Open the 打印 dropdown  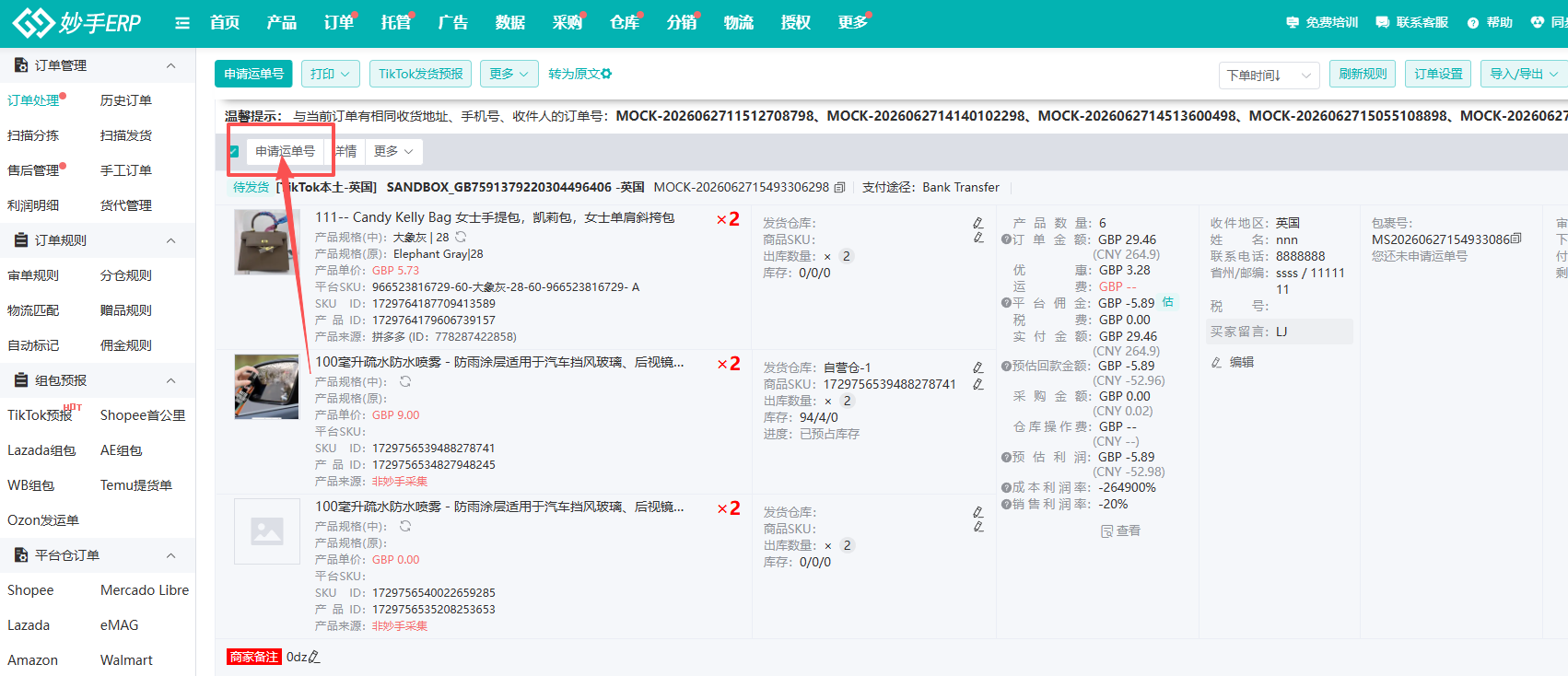pos(330,74)
